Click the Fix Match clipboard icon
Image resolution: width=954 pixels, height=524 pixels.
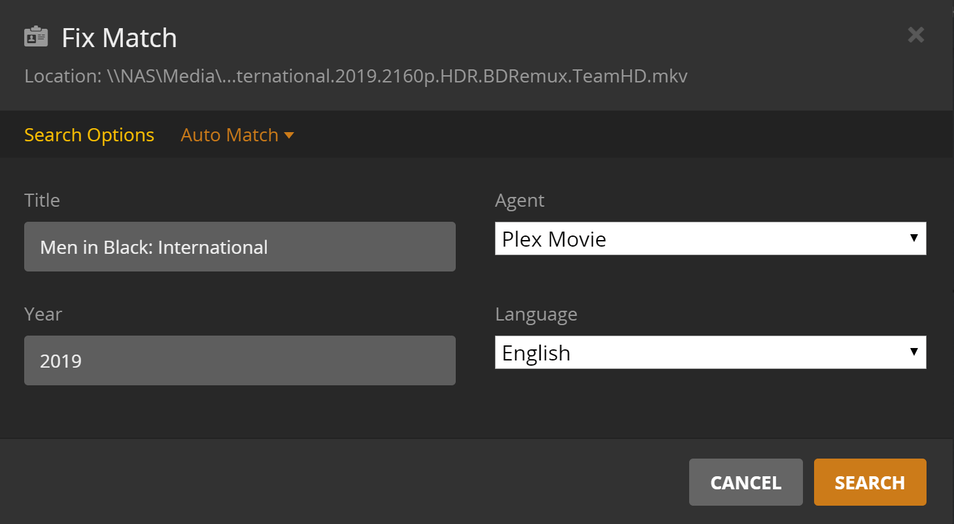click(36, 37)
